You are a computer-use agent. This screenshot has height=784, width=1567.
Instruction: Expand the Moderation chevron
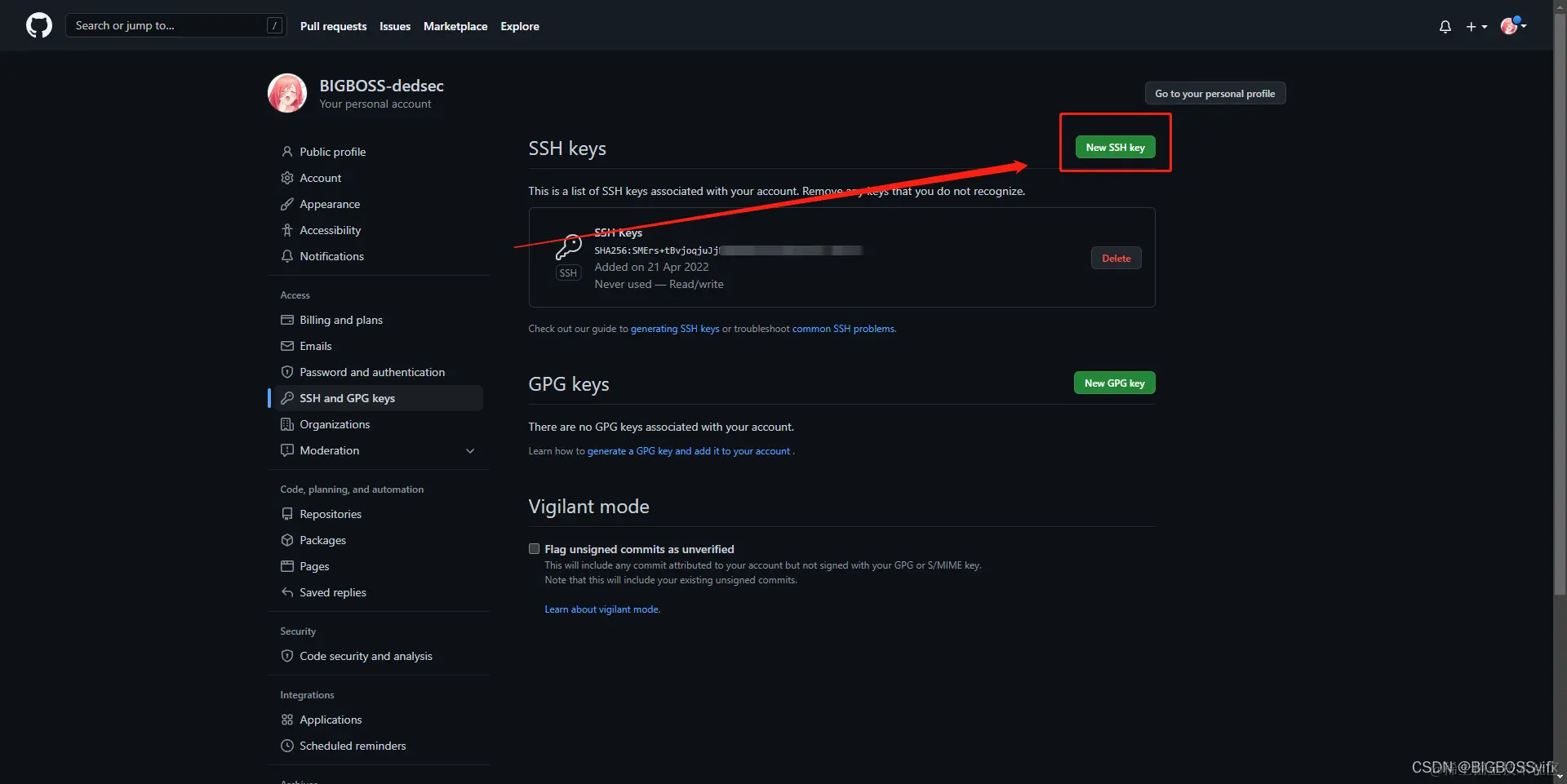point(470,450)
